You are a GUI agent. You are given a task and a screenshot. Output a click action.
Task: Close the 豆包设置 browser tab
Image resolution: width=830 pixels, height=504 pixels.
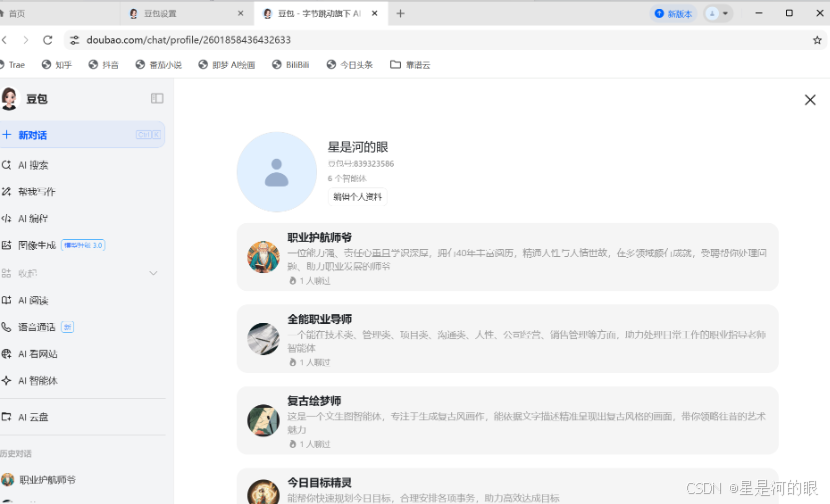pyautogui.click(x=240, y=13)
